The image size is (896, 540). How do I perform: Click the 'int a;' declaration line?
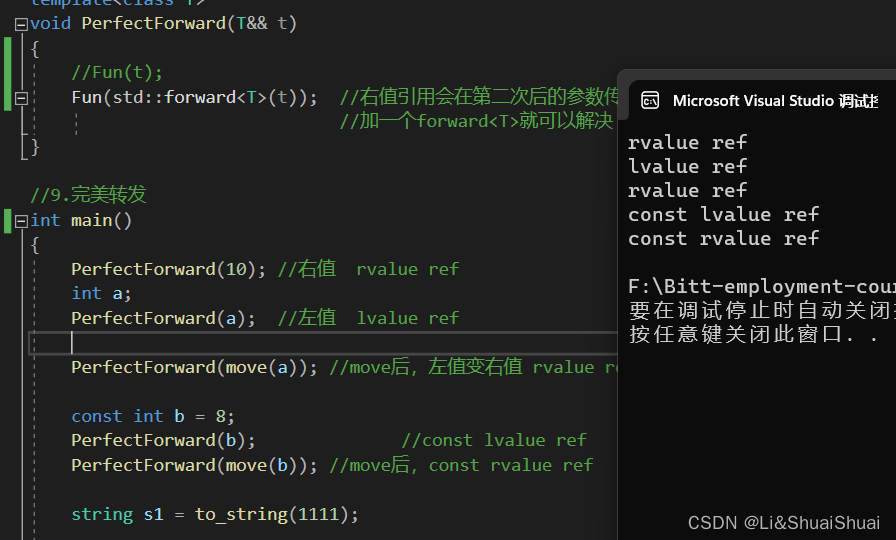point(101,294)
